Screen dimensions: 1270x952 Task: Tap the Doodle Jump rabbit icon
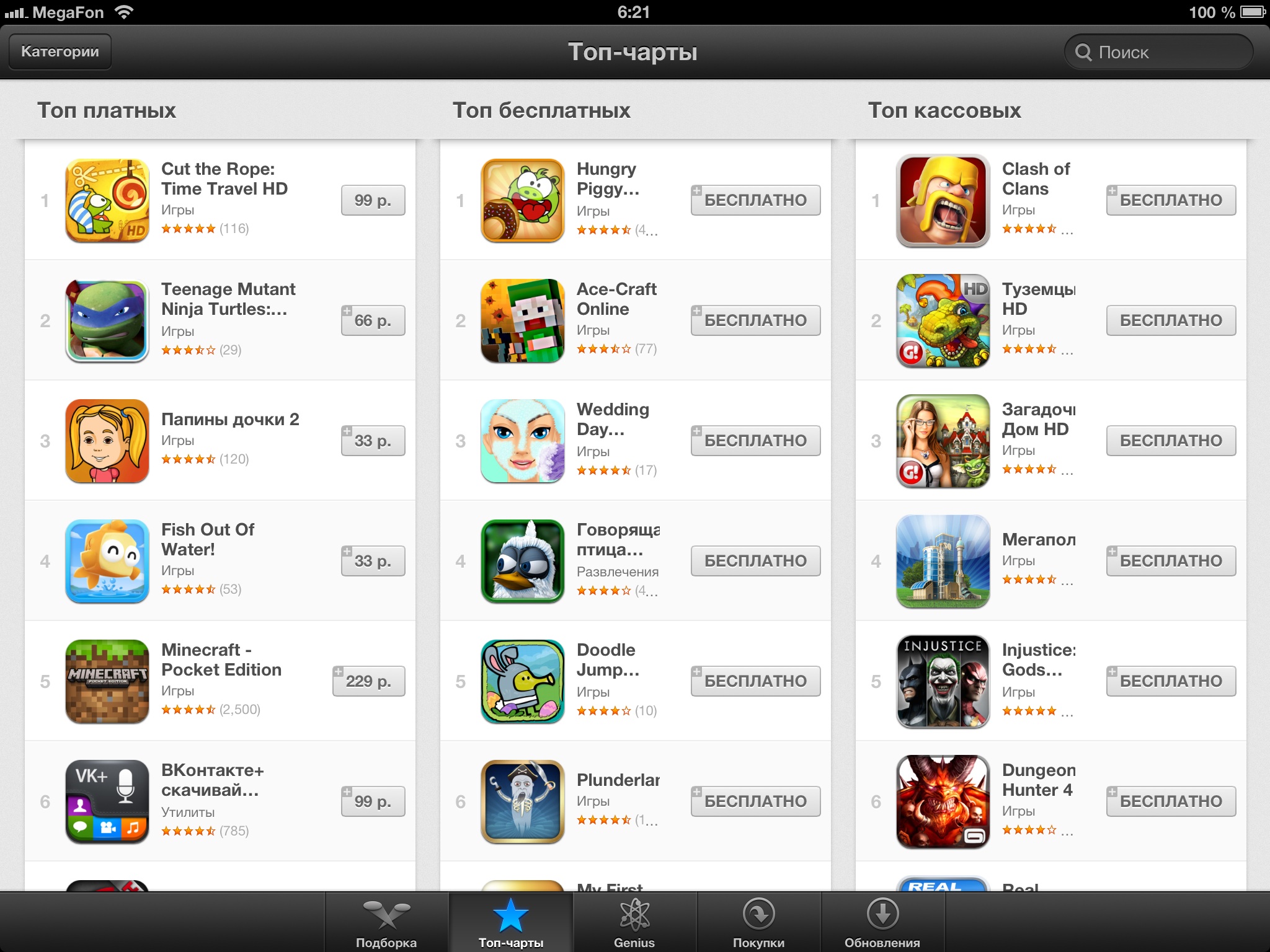click(523, 681)
